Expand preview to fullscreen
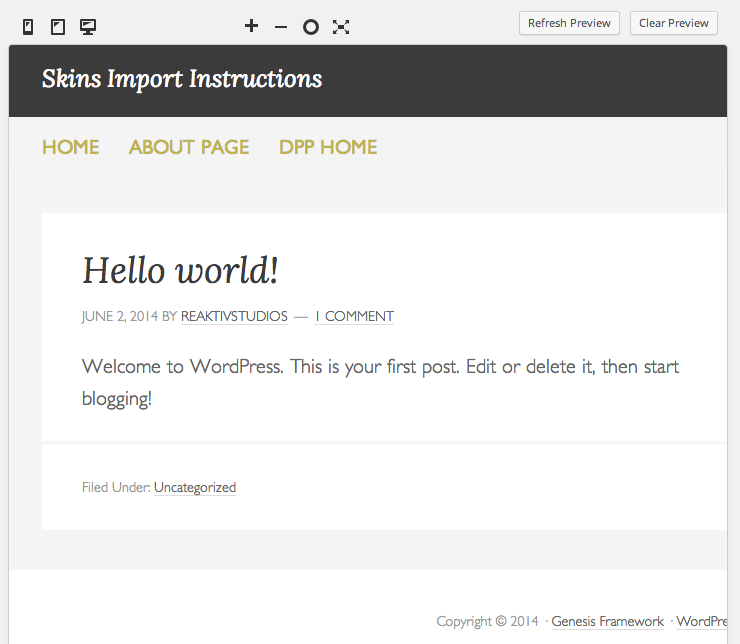 341,27
